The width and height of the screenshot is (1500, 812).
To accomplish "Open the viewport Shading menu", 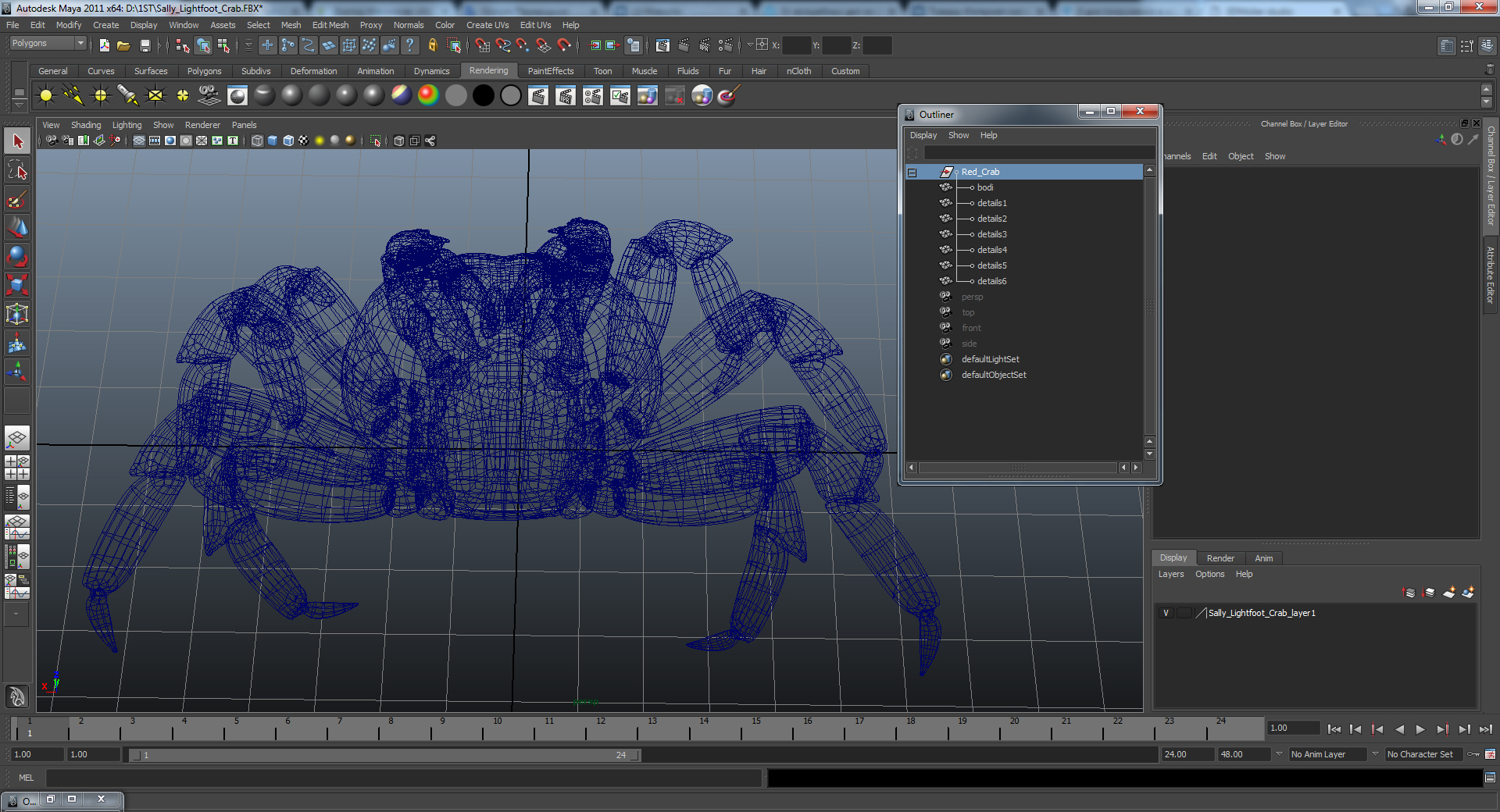I will (86, 125).
